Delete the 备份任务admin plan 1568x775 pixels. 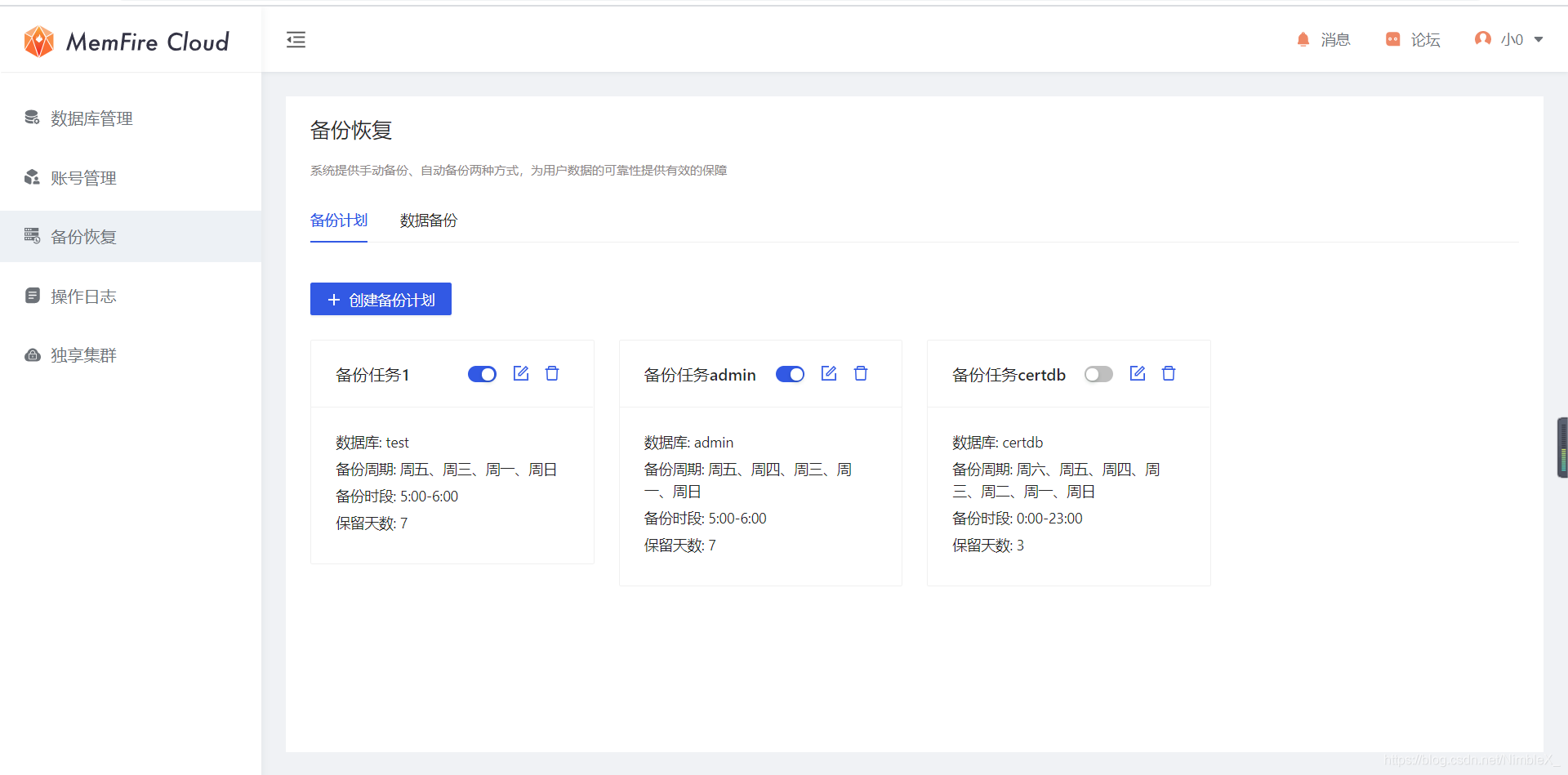click(x=861, y=373)
